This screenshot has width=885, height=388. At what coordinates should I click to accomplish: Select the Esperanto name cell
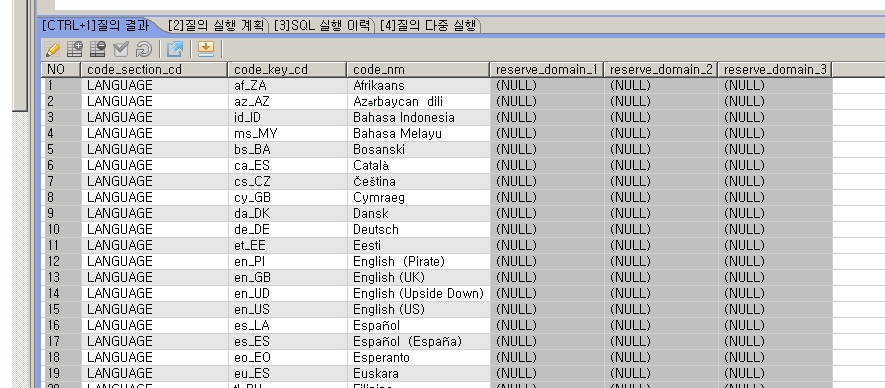(418, 358)
